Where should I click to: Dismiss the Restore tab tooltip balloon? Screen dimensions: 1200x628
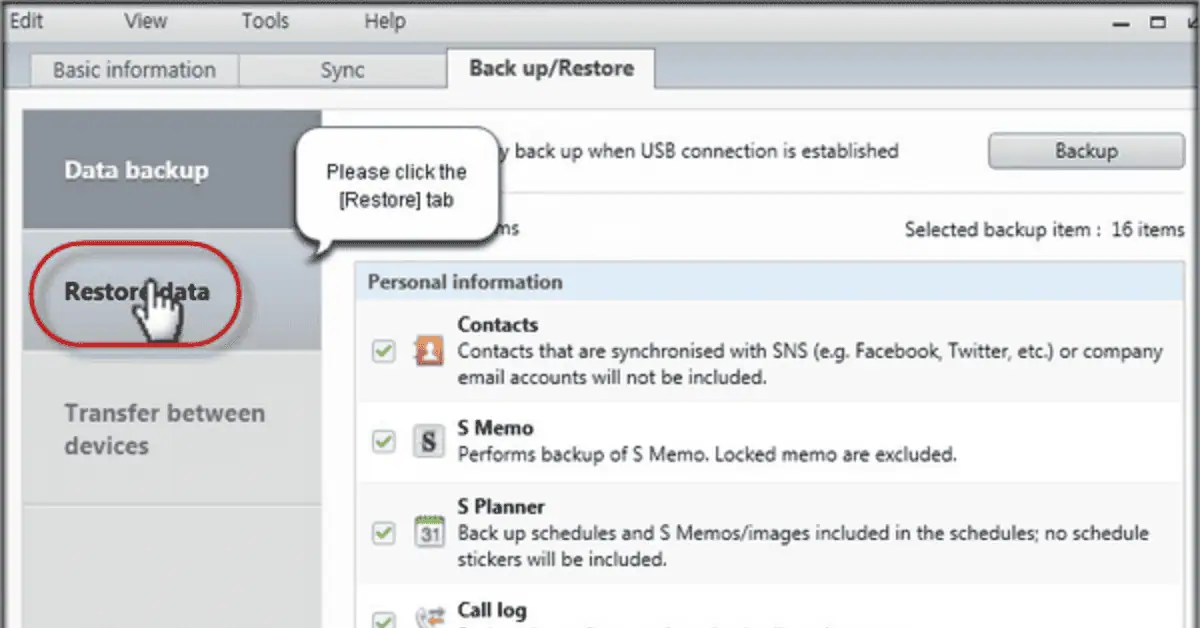coord(396,185)
